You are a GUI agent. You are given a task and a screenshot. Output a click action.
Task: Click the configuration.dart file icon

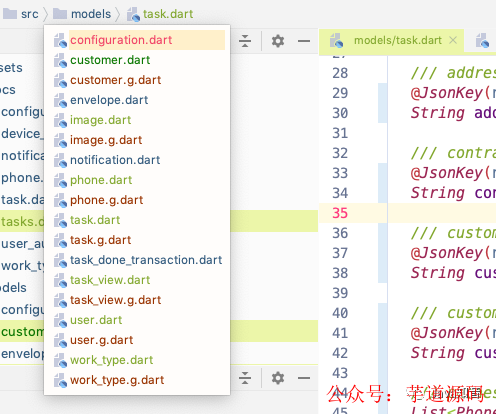pos(60,40)
